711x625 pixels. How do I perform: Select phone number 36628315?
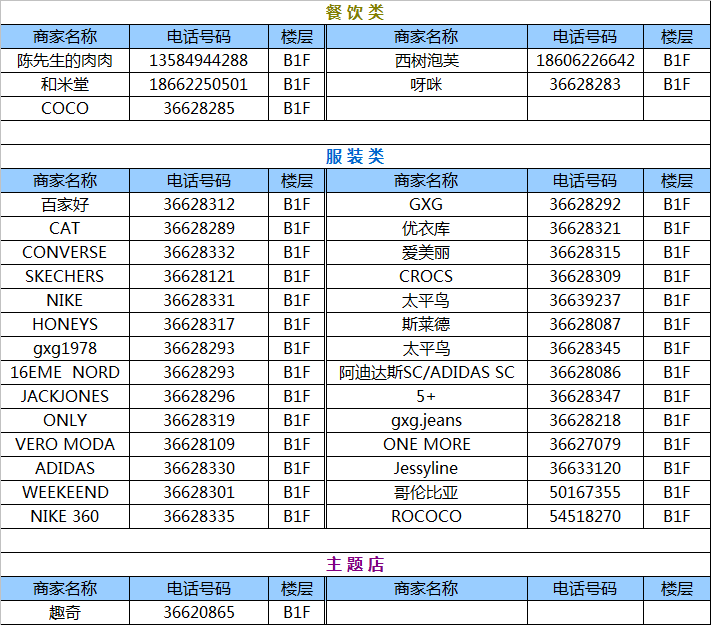coord(585,252)
